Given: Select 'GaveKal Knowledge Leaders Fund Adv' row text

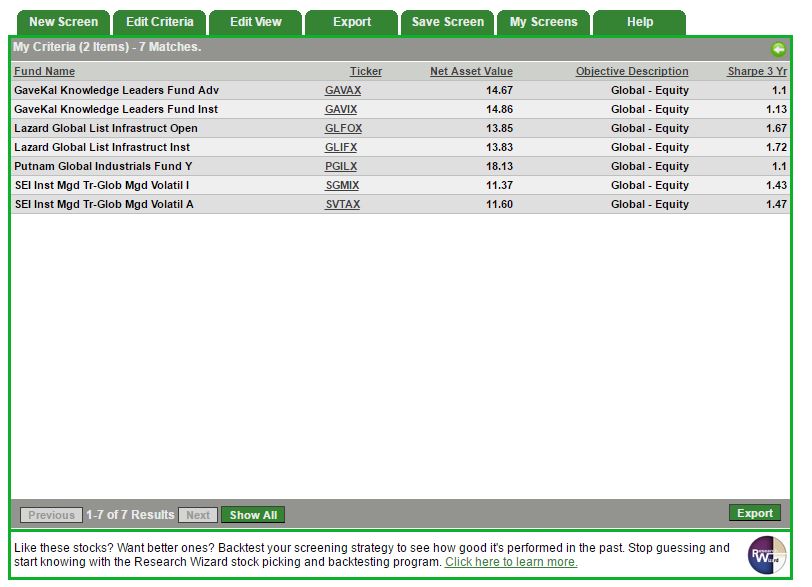Looking at the screenshot, I should (117, 91).
